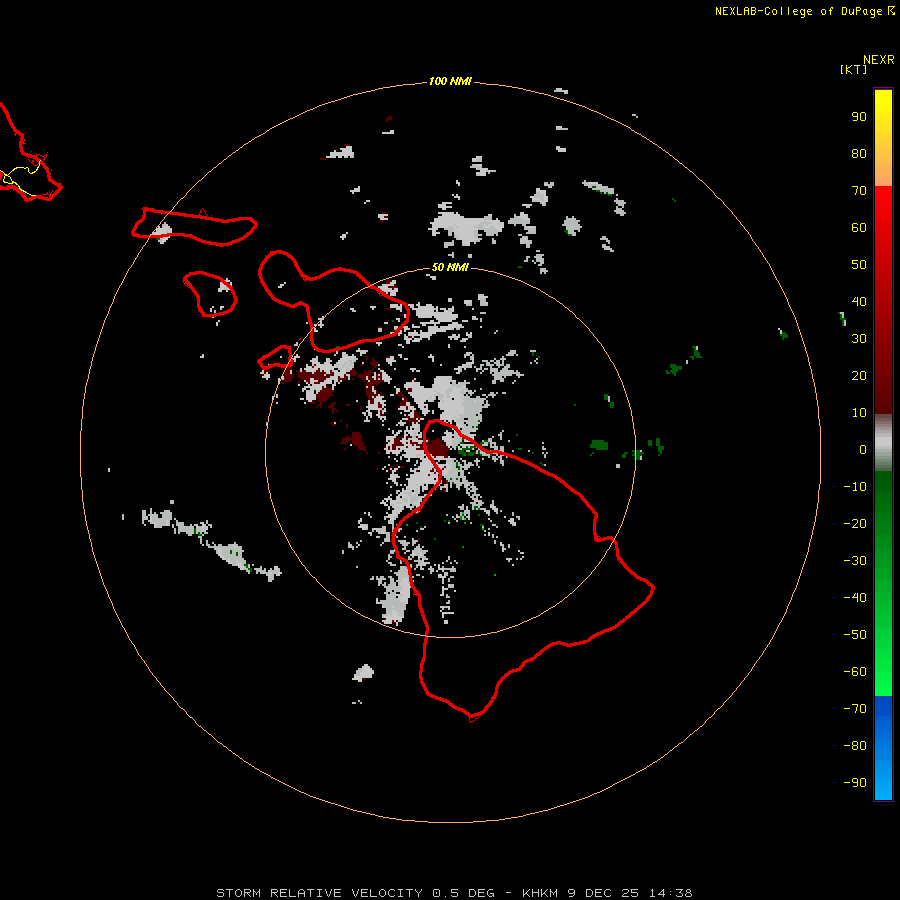900x900 pixels.
Task: Click the NEXR label above the scale
Action: coord(878,60)
